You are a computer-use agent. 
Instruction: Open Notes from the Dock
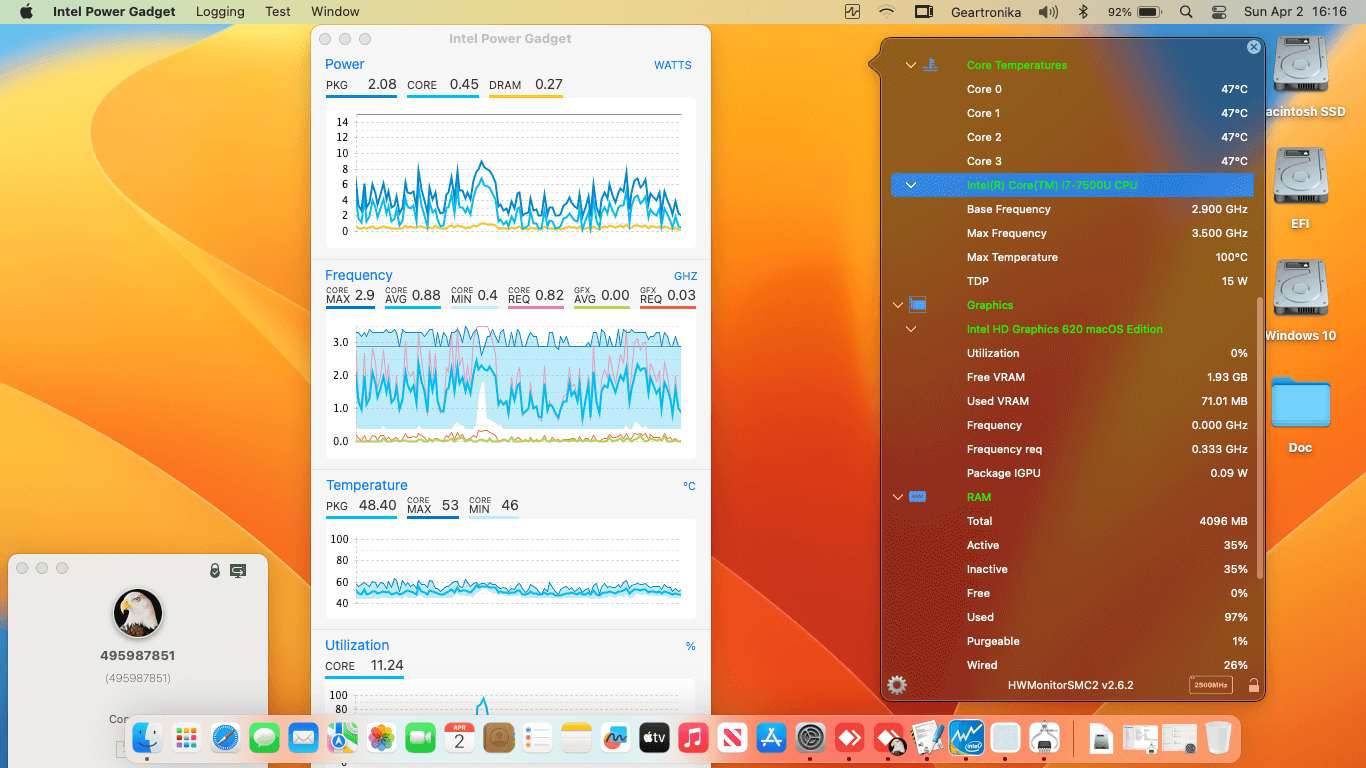[x=576, y=738]
